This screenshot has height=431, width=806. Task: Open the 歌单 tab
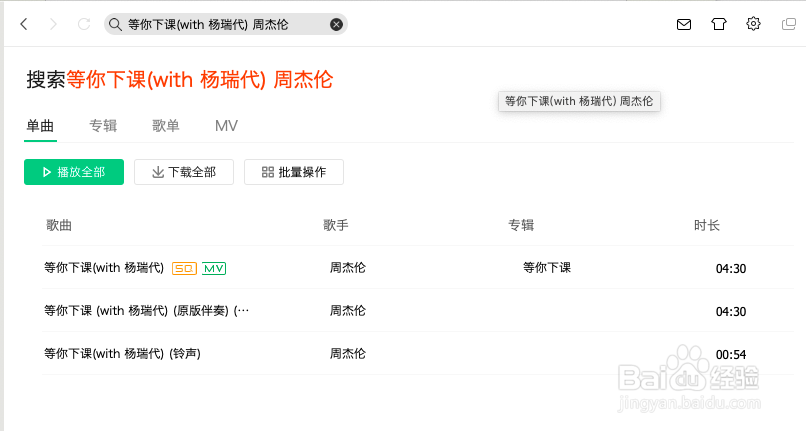[x=166, y=126]
